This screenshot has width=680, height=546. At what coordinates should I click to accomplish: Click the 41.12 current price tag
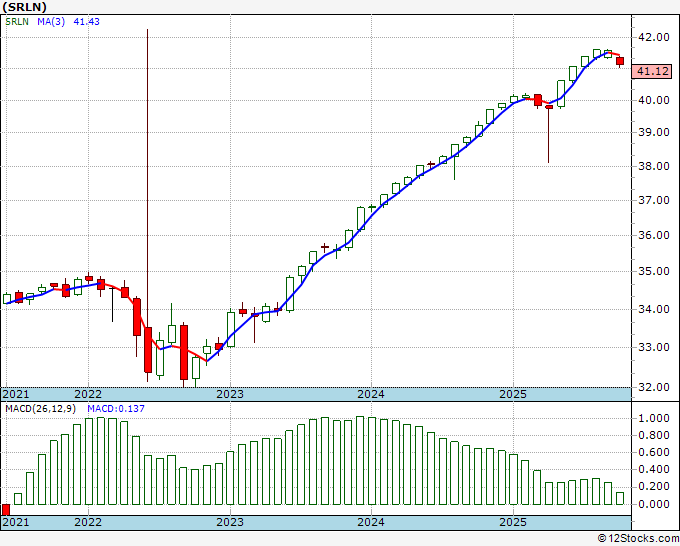(652, 71)
